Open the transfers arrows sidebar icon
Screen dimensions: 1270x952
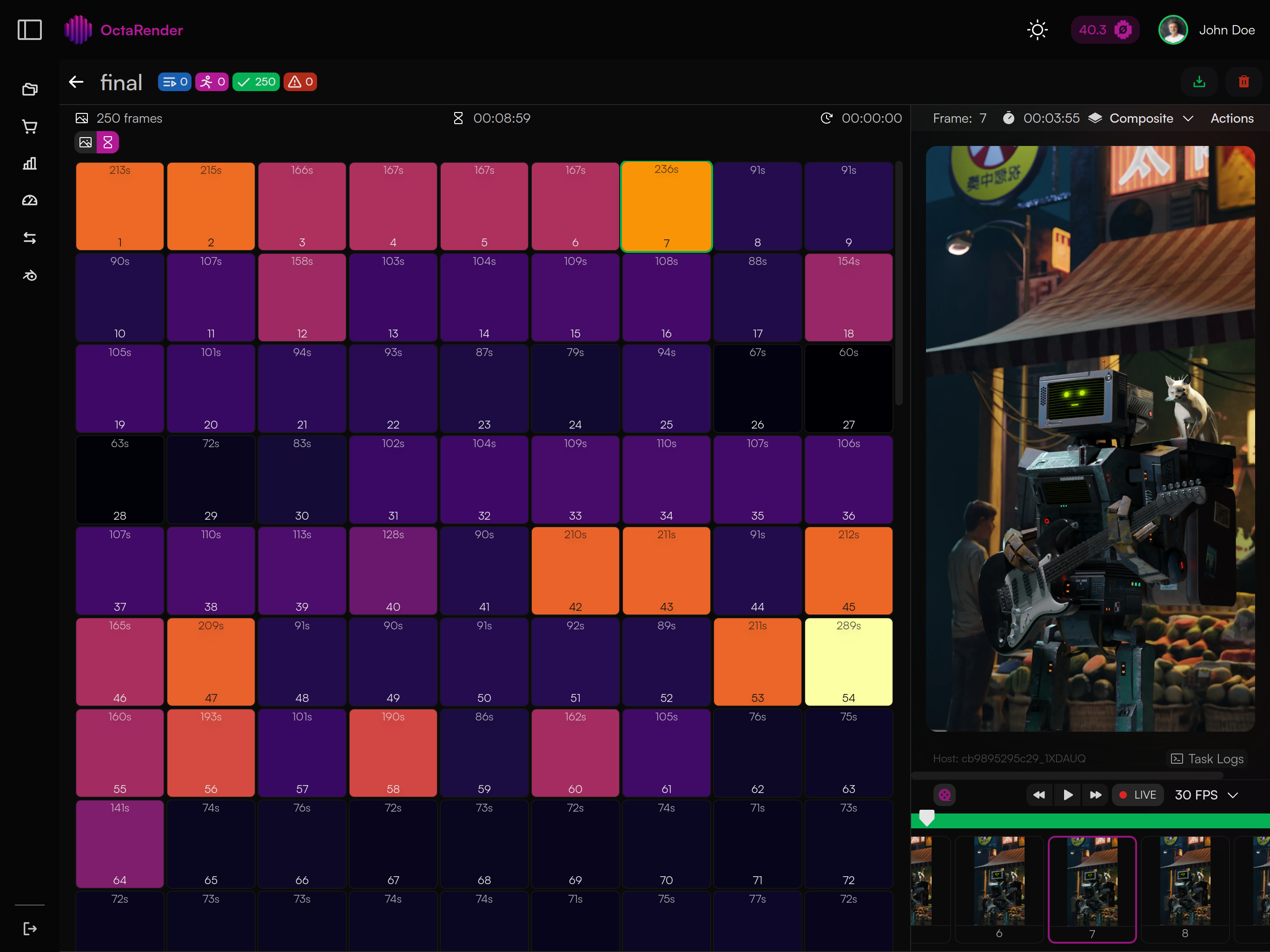[x=29, y=238]
